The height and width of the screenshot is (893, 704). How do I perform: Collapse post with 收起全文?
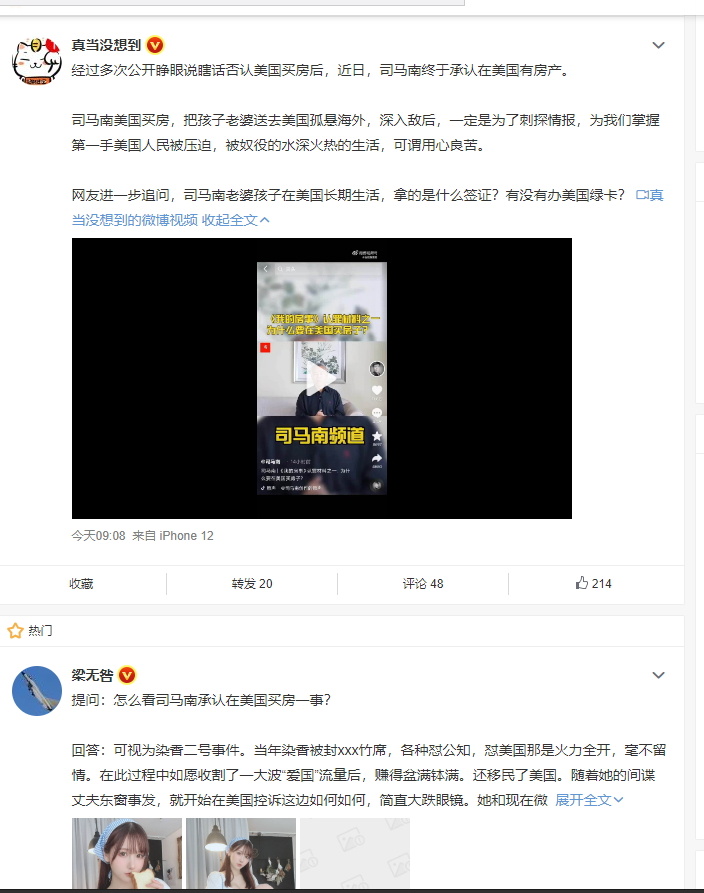235,220
